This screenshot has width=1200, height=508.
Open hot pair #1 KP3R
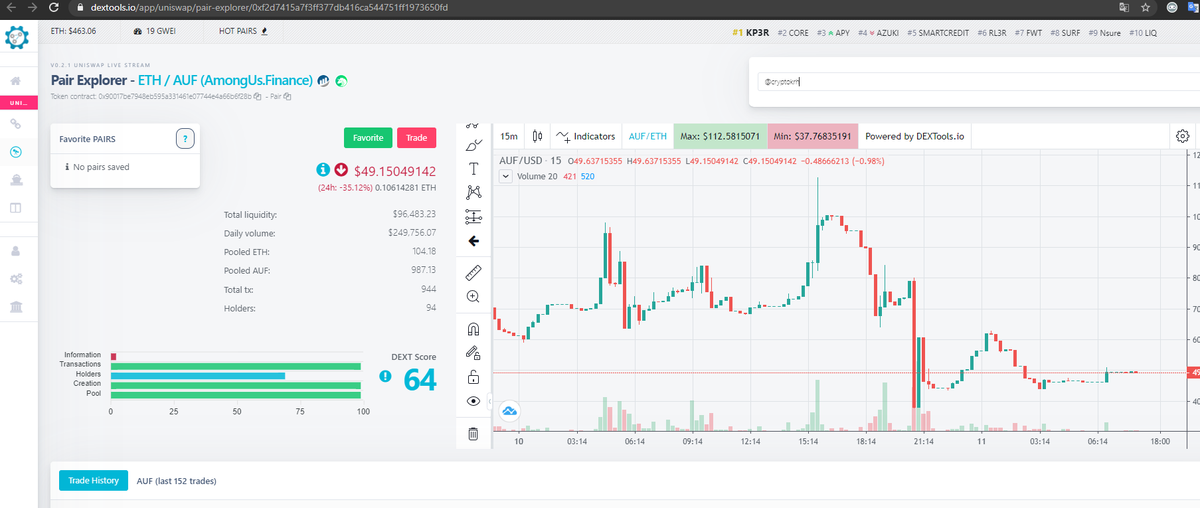751,32
